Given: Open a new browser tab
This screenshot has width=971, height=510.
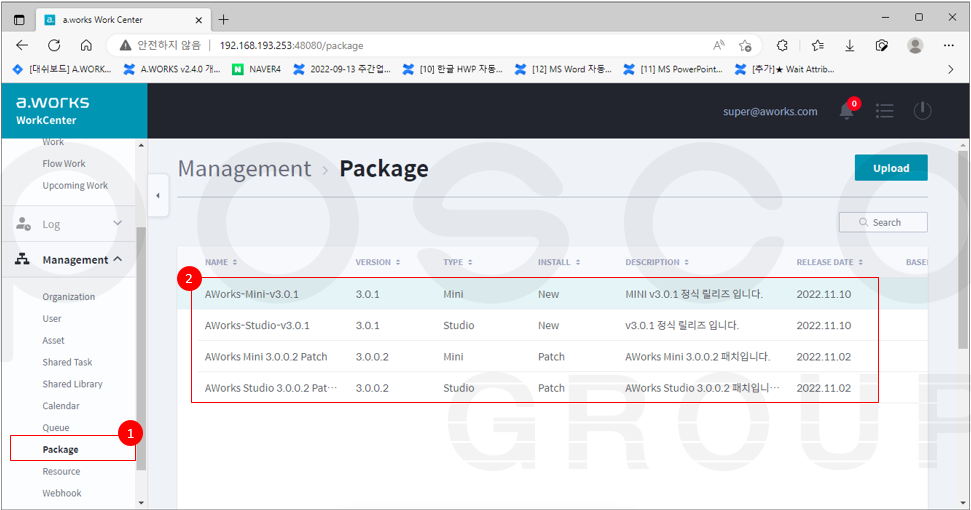Looking at the screenshot, I should pyautogui.click(x=224, y=20).
